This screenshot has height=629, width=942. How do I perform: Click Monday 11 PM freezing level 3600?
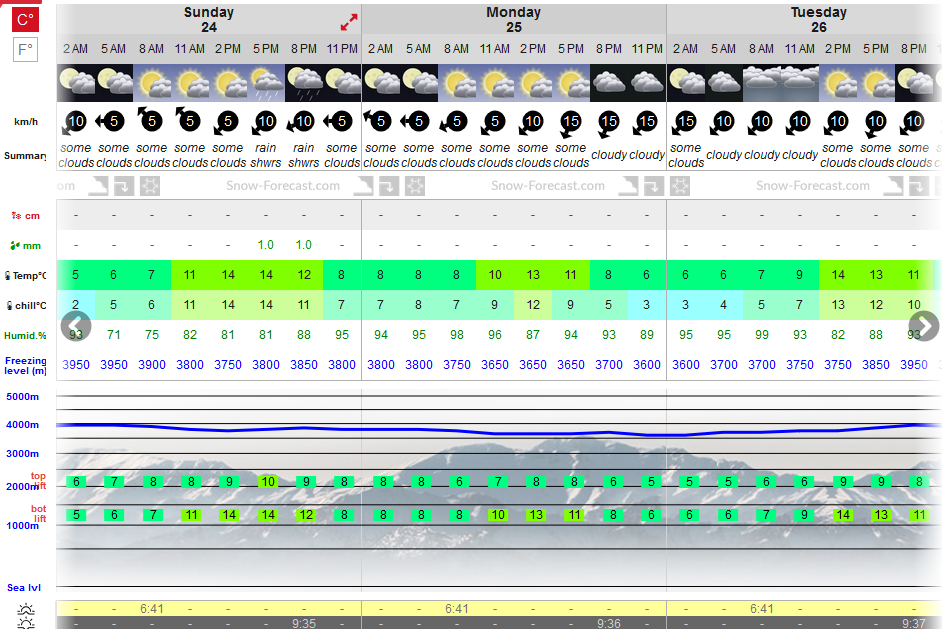point(647,365)
